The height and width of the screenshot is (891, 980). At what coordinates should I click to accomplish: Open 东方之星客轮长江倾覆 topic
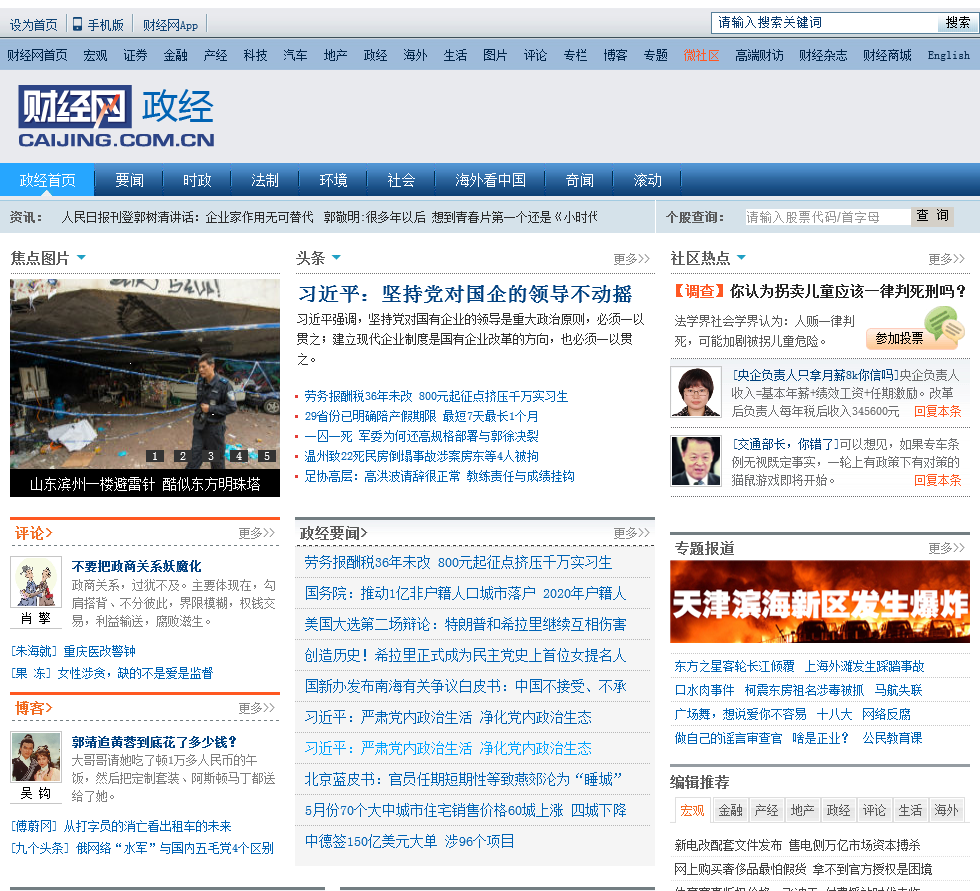(x=734, y=666)
